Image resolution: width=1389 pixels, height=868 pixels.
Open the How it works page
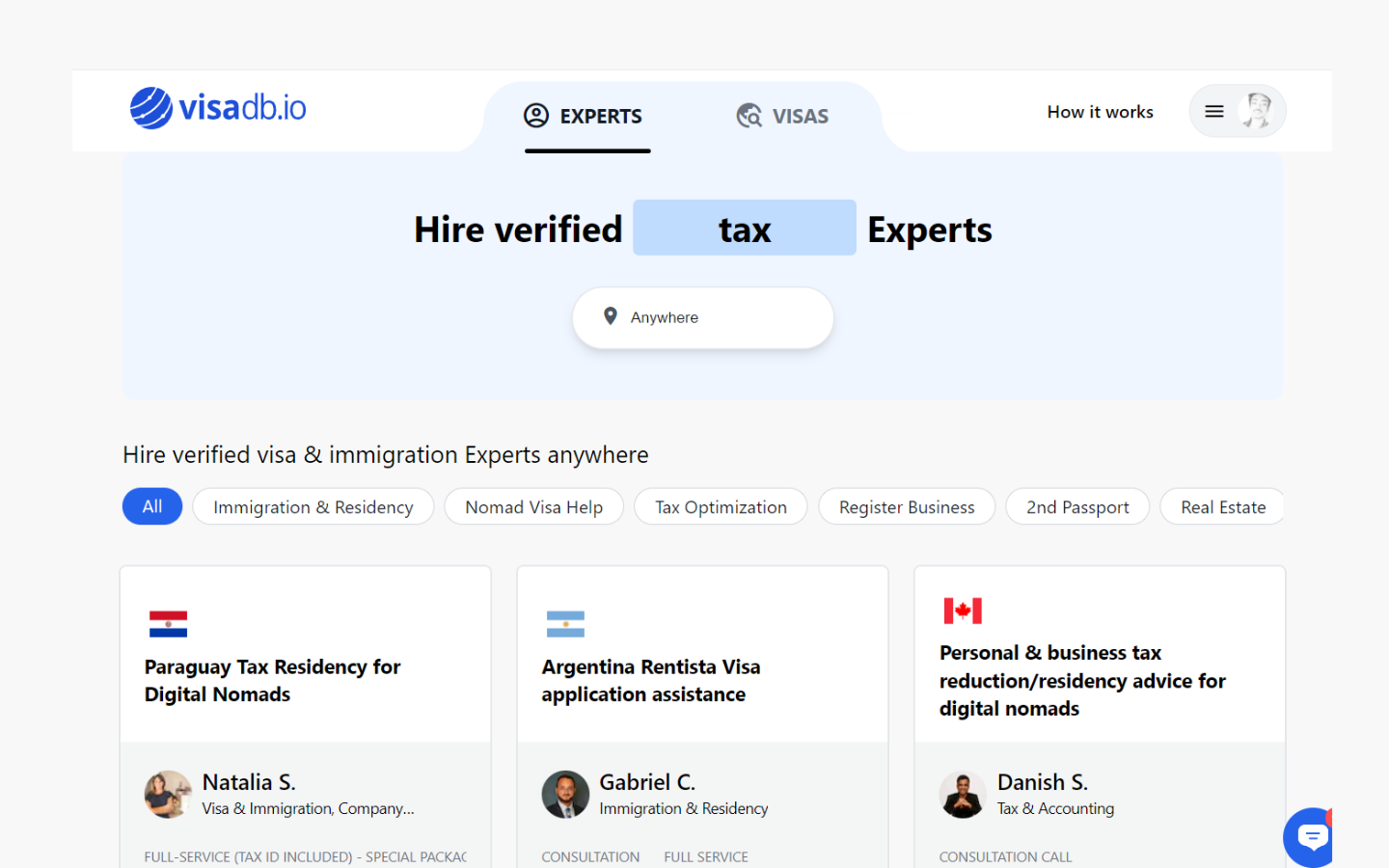(x=1100, y=111)
